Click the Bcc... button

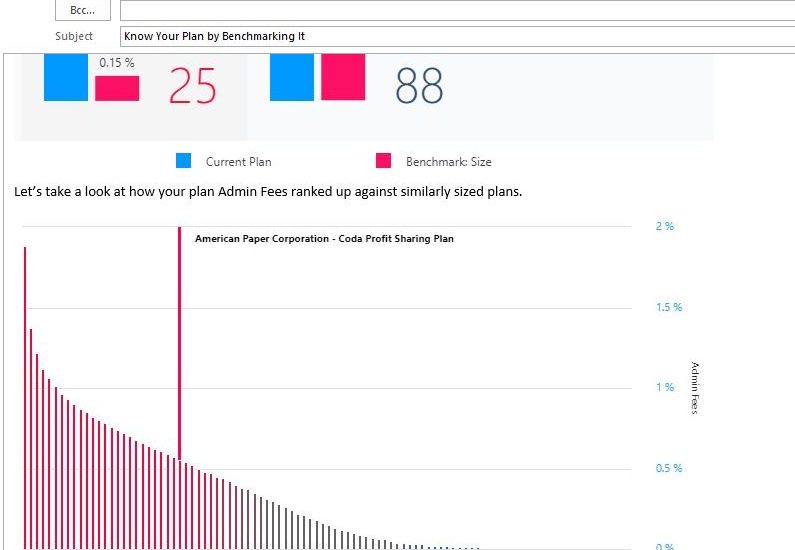(x=82, y=11)
